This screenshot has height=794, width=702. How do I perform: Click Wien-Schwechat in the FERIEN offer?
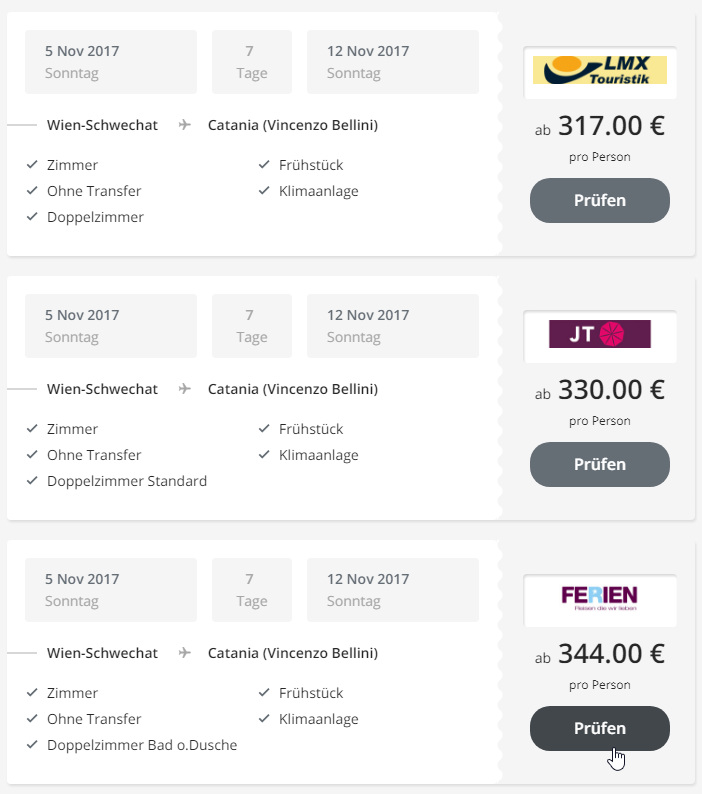[102, 653]
